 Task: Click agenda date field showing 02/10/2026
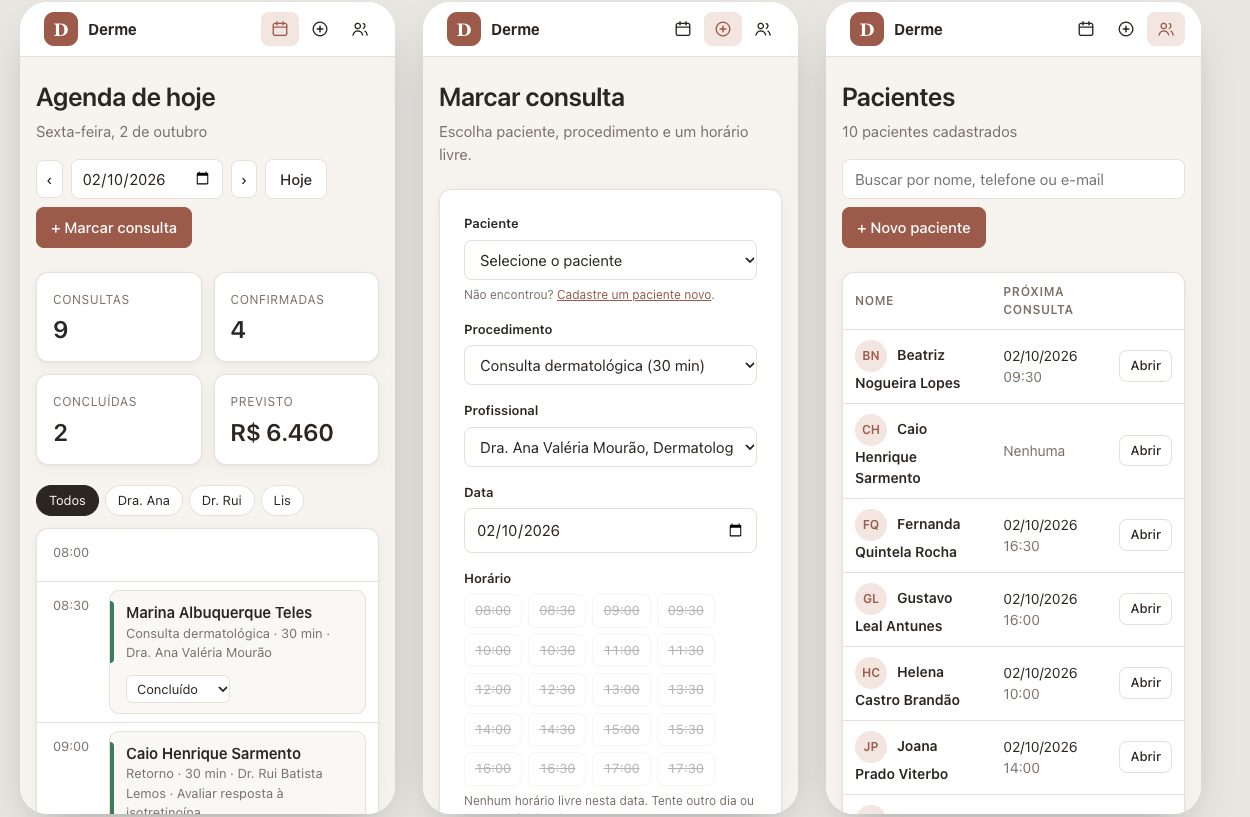[147, 180]
